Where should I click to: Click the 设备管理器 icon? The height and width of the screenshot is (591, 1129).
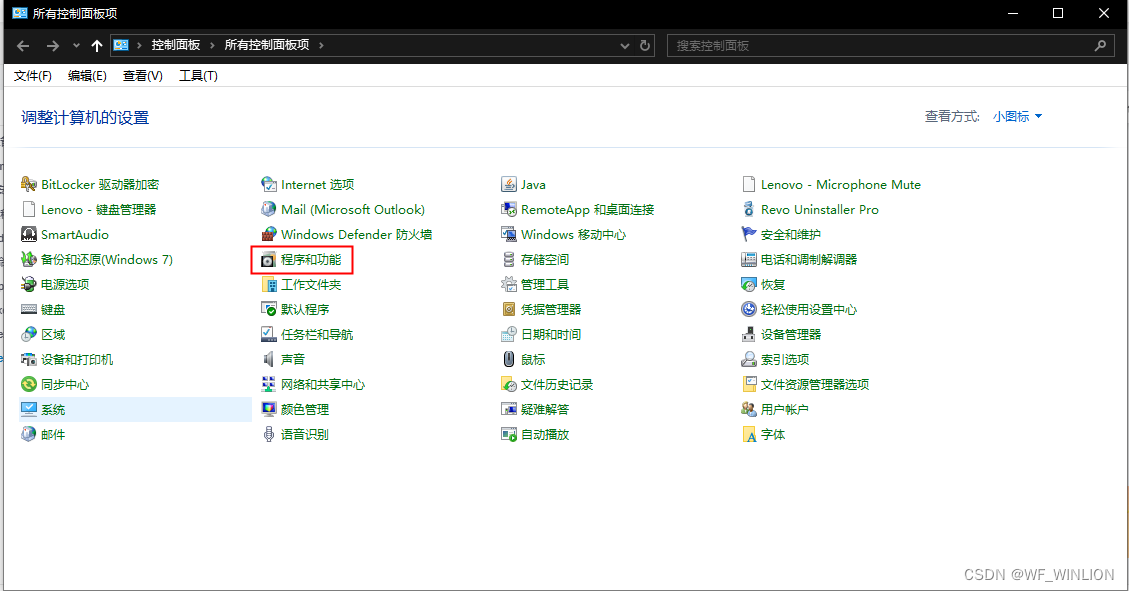[749, 335]
